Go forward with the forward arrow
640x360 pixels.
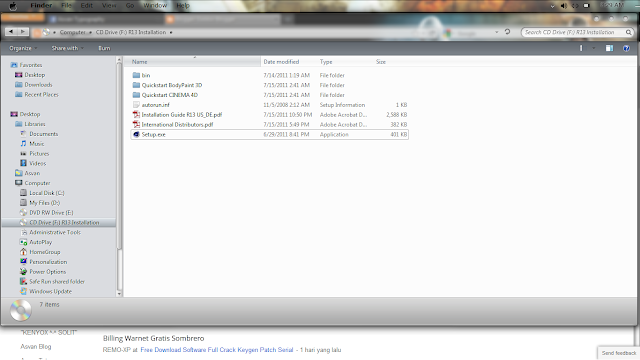22,31
